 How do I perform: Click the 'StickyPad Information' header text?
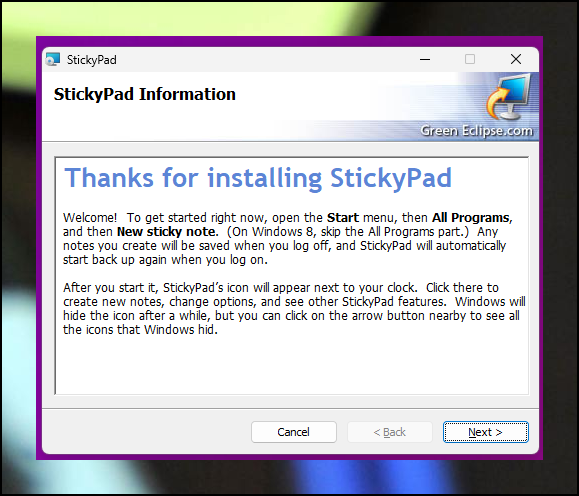pyautogui.click(x=145, y=94)
